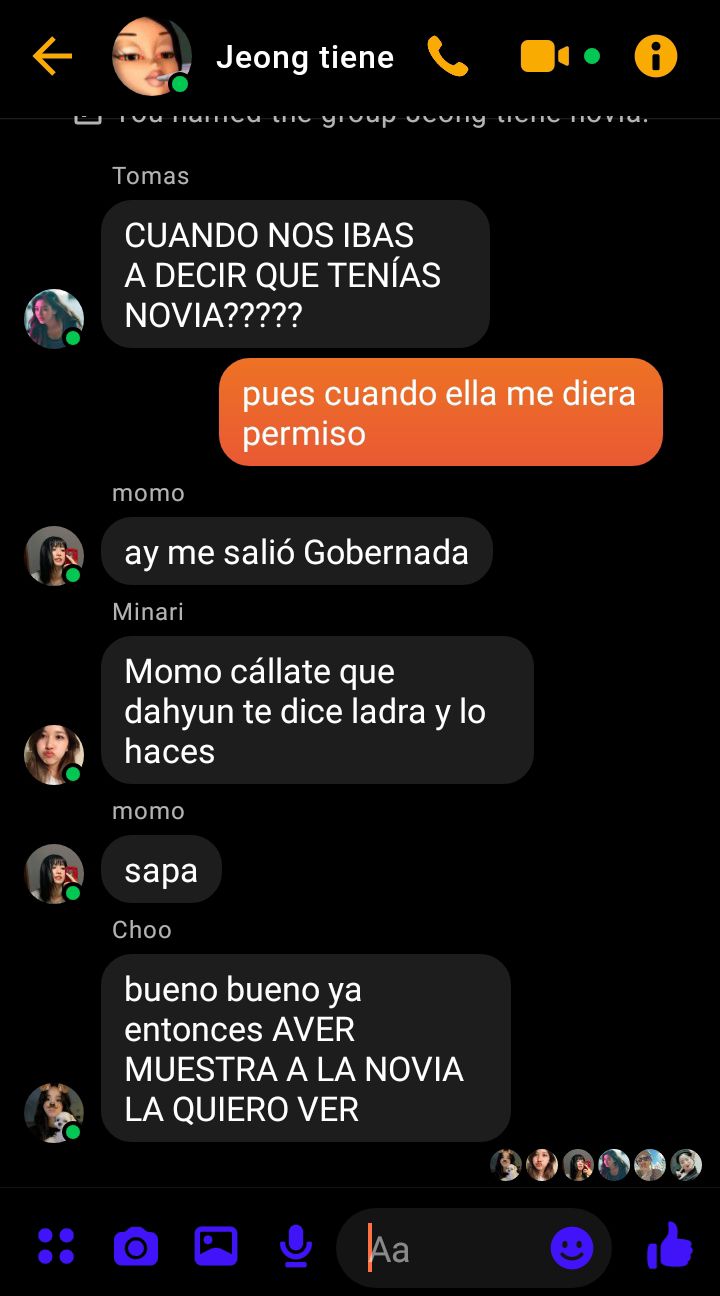720x1296 pixels.
Task: Open the conversation info icon
Action: (656, 56)
